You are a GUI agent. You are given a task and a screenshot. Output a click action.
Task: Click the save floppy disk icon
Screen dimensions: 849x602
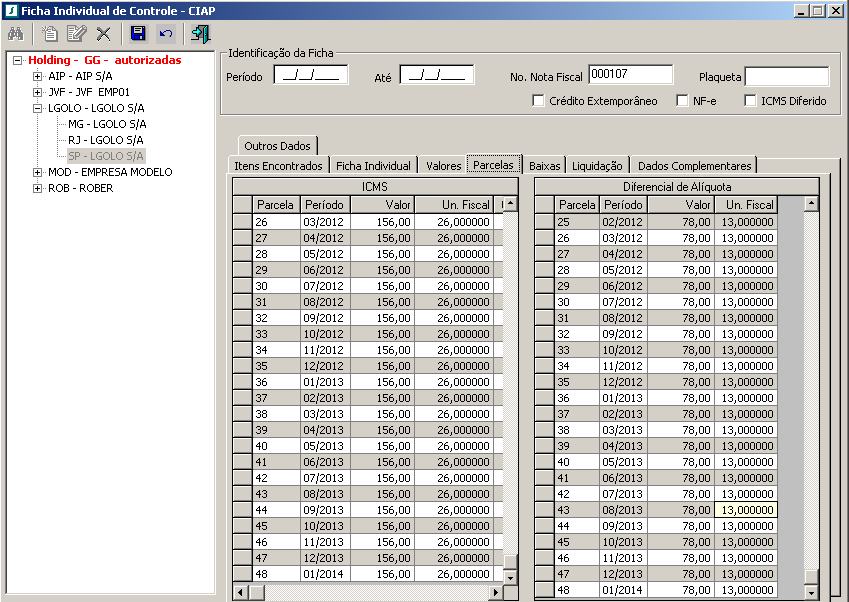pyautogui.click(x=138, y=34)
